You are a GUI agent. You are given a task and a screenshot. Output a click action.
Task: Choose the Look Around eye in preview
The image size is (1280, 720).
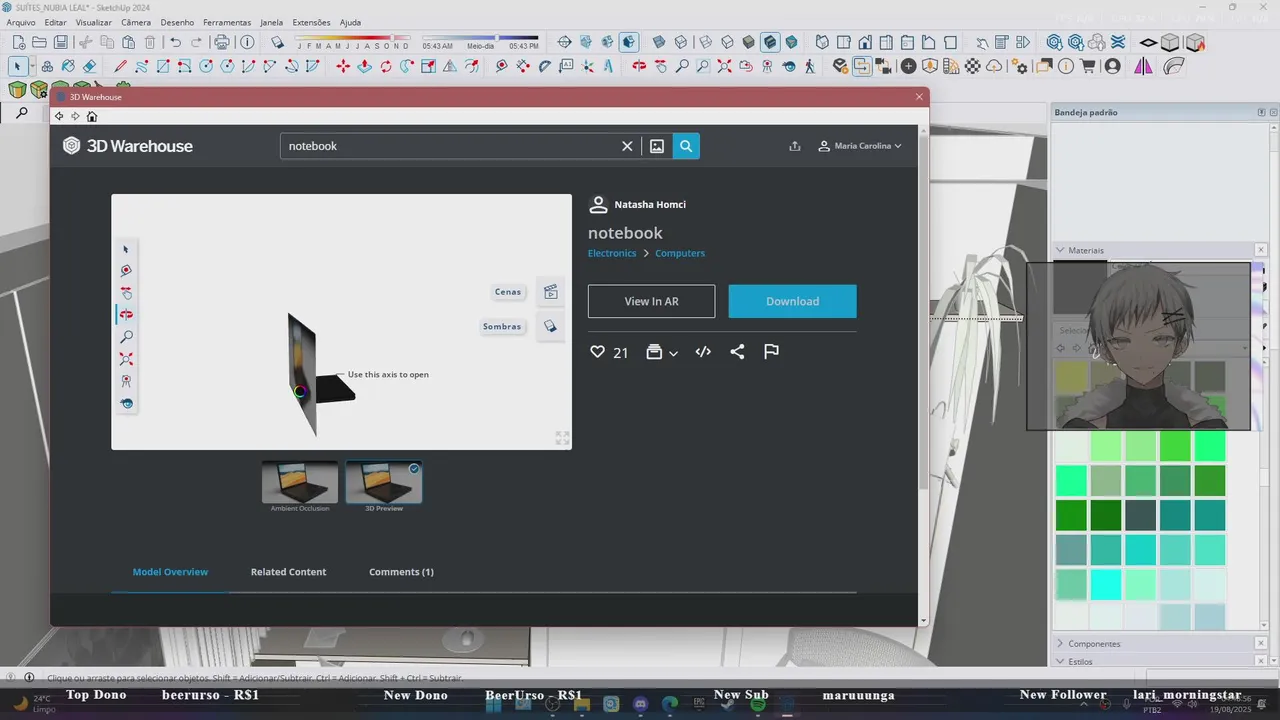click(x=126, y=403)
